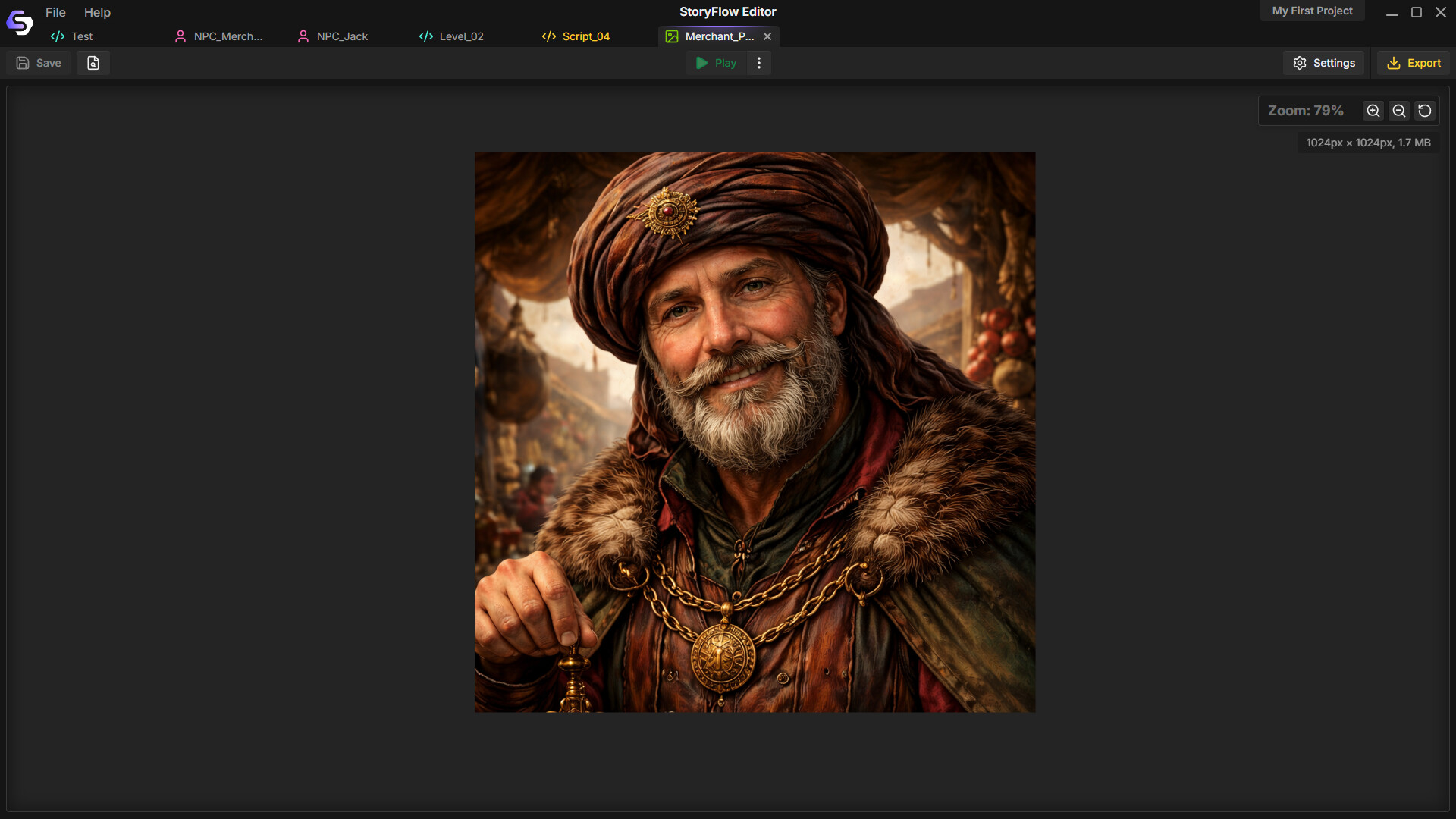Open the document preview icon beside Save
1456x819 pixels.
[93, 63]
